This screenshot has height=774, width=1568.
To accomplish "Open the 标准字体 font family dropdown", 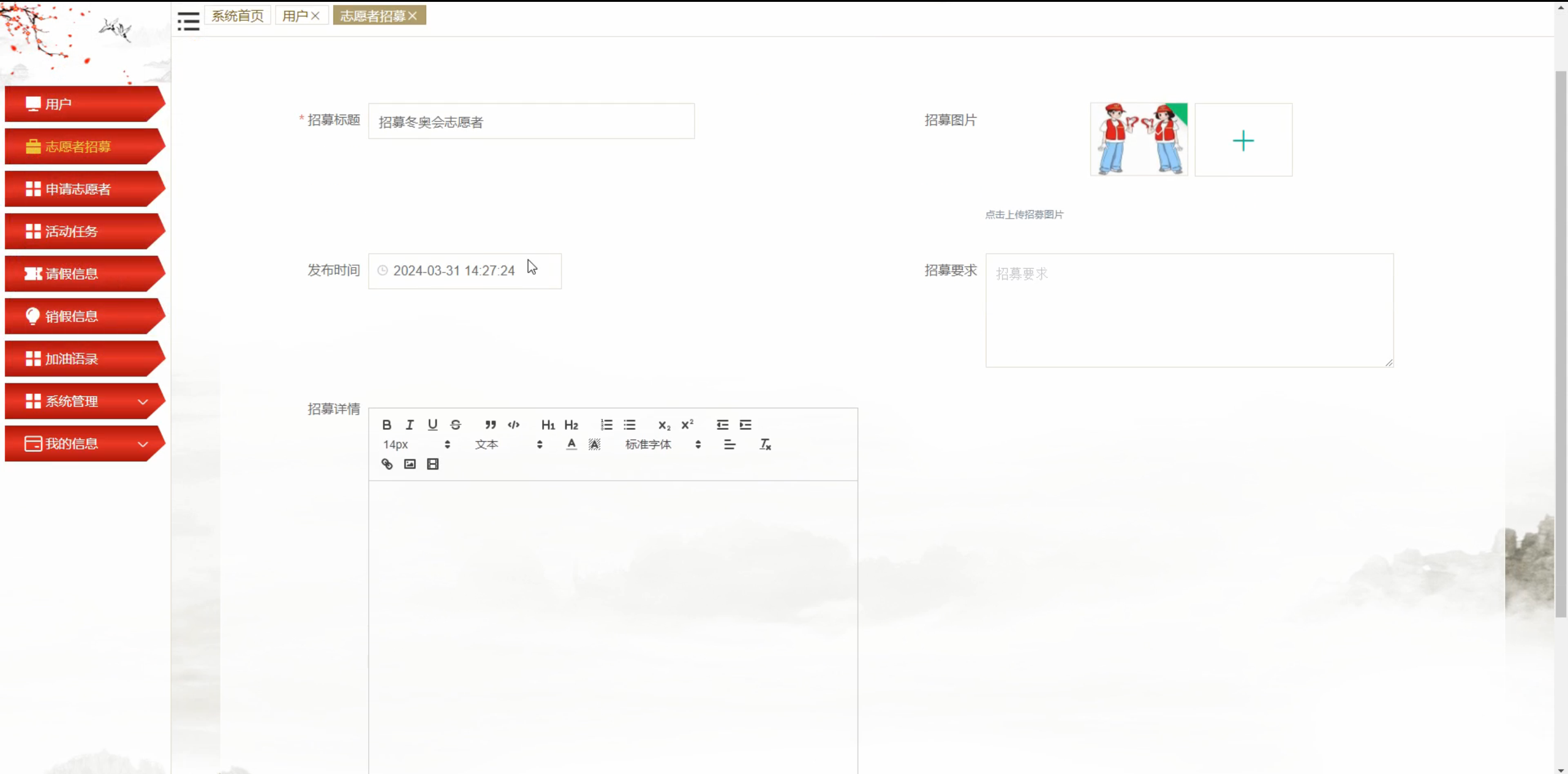I will 662,445.
